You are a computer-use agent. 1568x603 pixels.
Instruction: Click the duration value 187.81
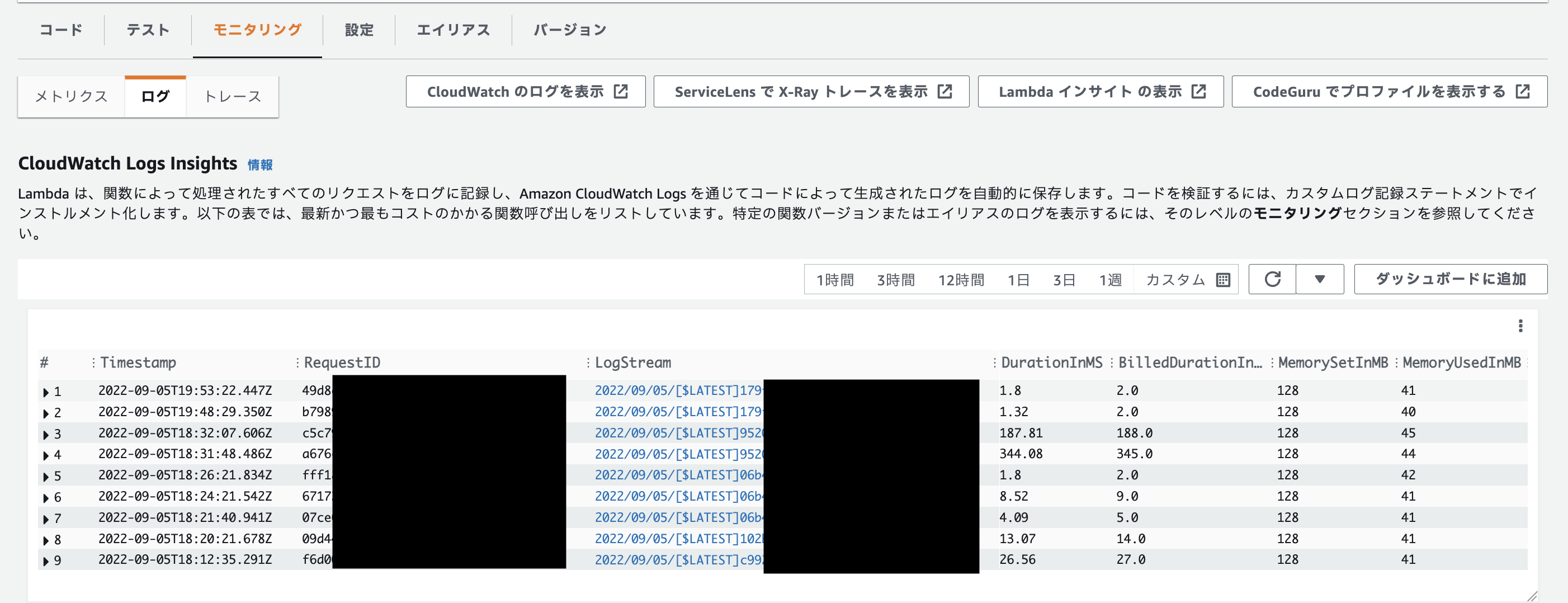1021,433
